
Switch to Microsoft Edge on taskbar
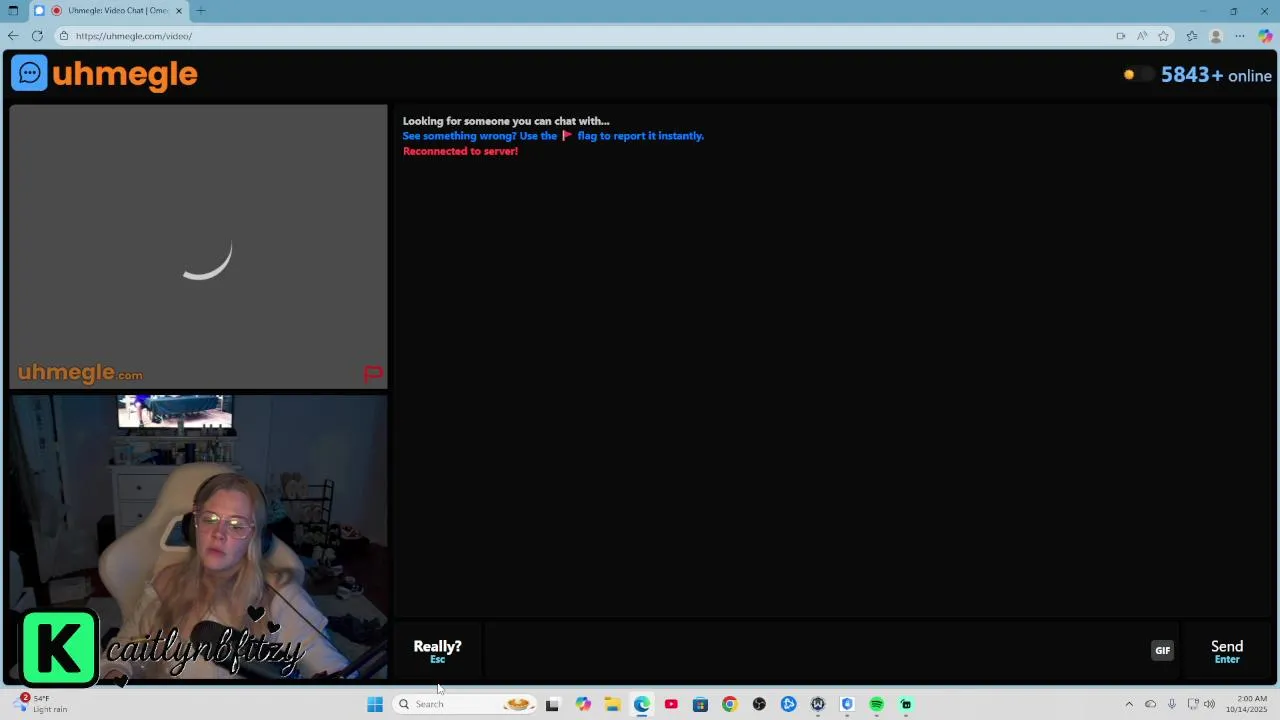(642, 704)
